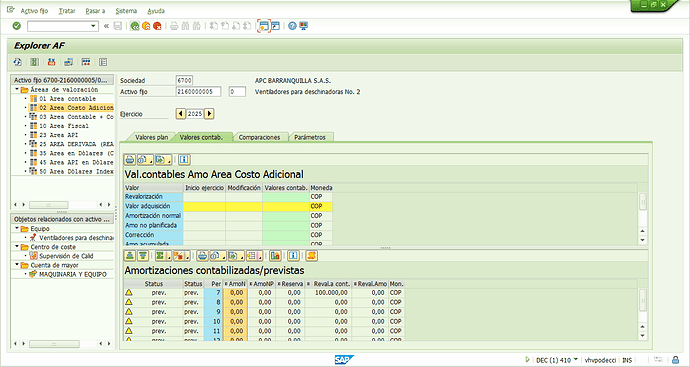Collapse the Centro de coste folder
The image size is (690, 367).
pyautogui.click(x=17, y=246)
